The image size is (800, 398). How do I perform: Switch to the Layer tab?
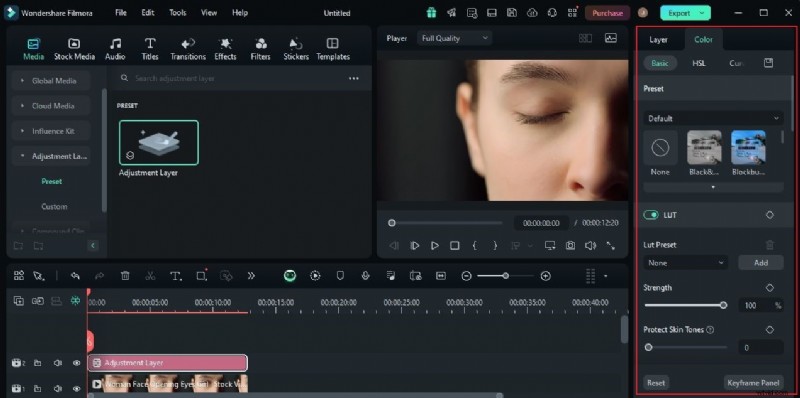click(658, 40)
